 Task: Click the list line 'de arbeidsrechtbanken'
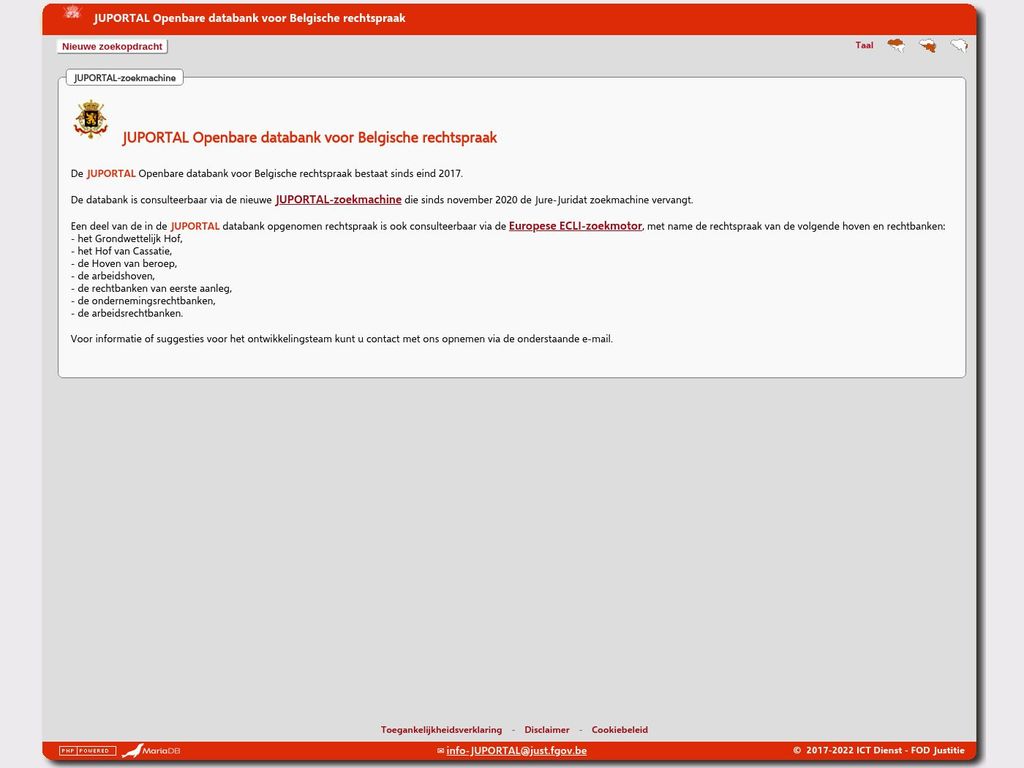pyautogui.click(x=127, y=313)
